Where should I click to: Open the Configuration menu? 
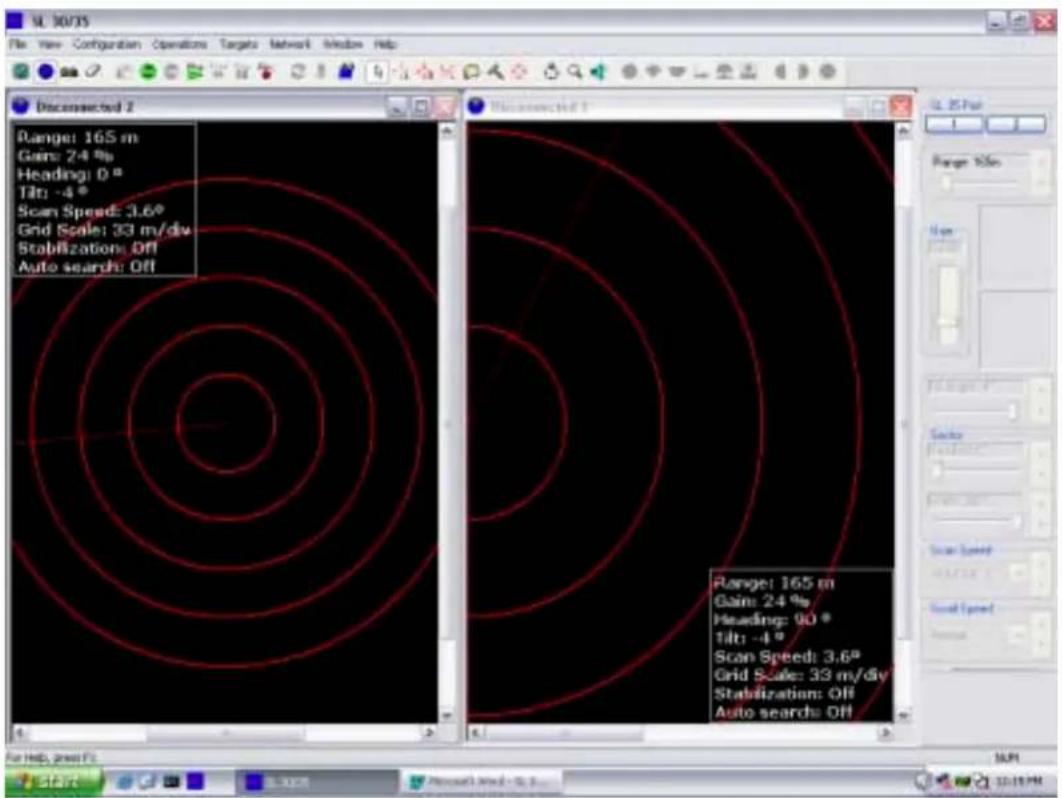pyautogui.click(x=107, y=44)
